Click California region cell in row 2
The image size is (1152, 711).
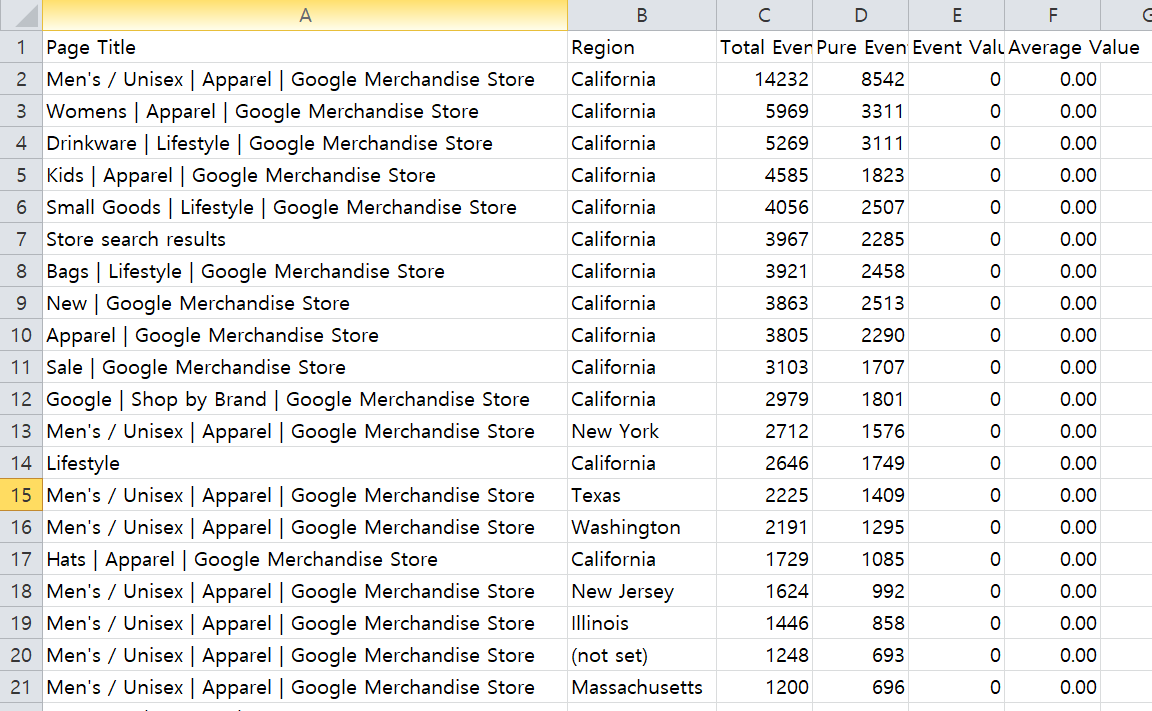641,79
